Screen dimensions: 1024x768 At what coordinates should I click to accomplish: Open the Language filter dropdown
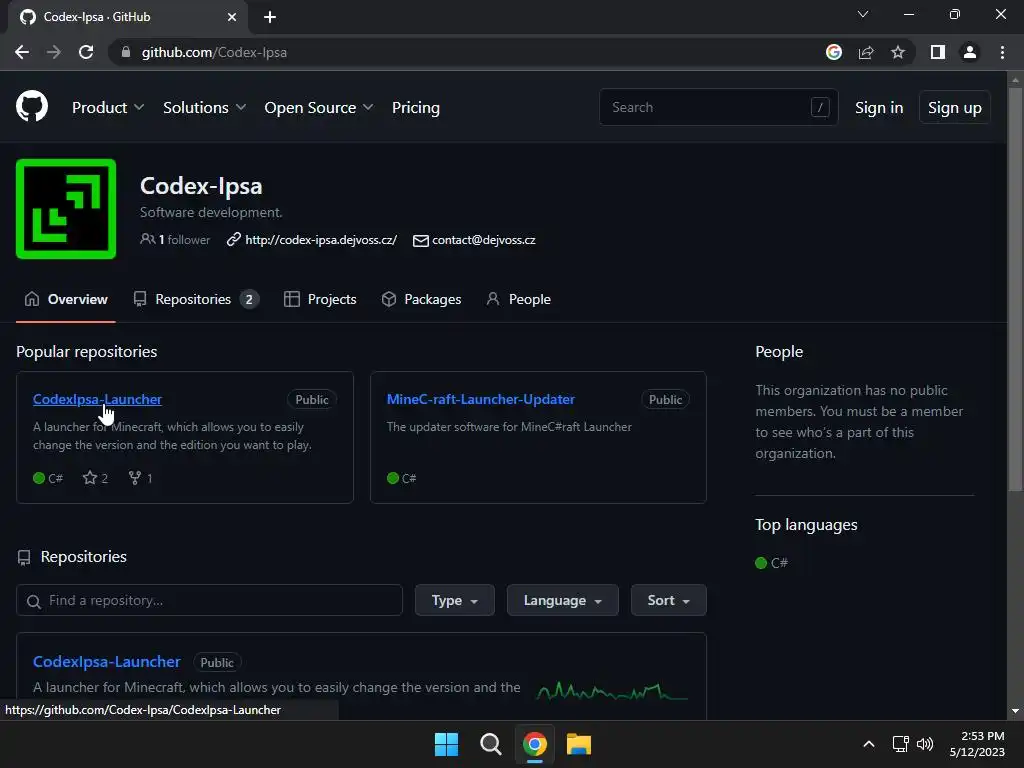point(562,600)
